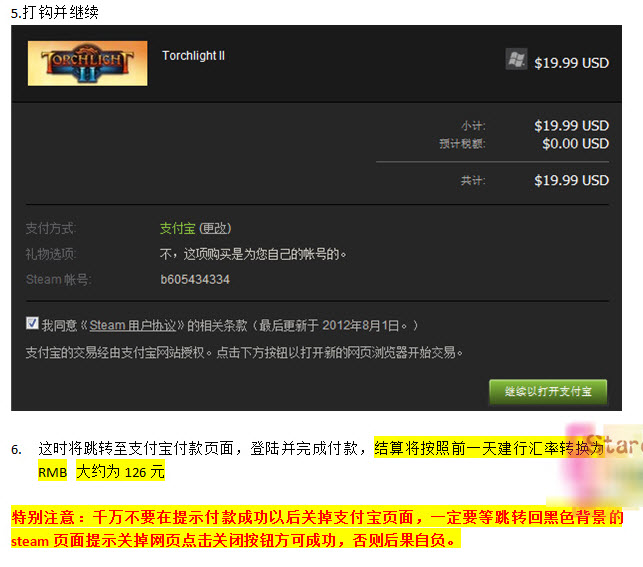Click the Torchlight II game thumbnail
The height and width of the screenshot is (567, 643).
[x=87, y=63]
